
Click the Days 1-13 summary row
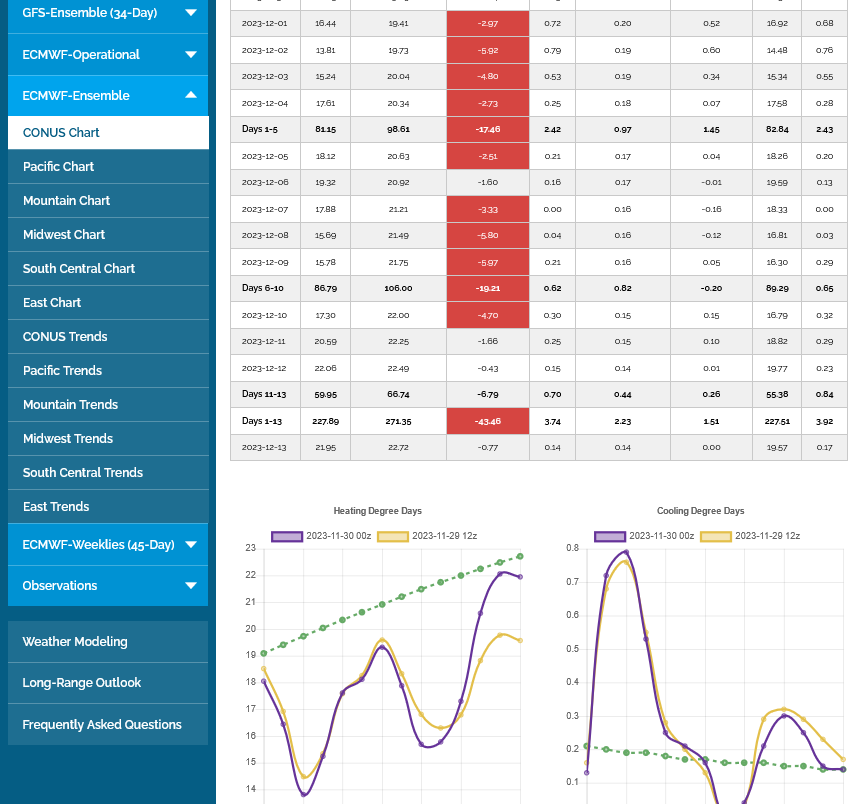pyautogui.click(x=538, y=421)
